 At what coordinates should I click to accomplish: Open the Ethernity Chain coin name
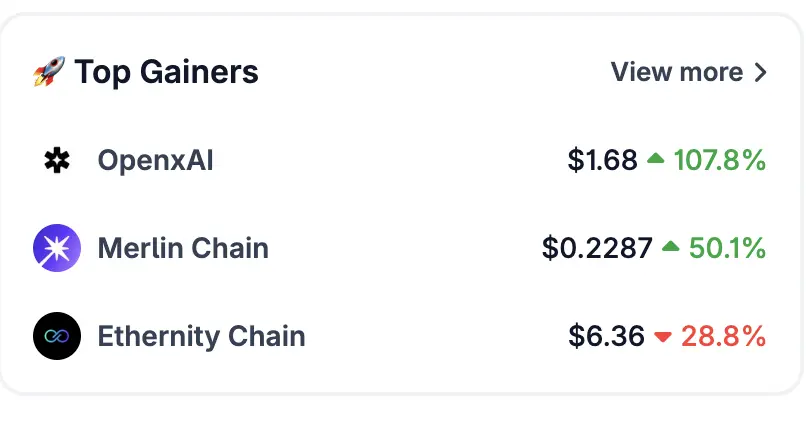(202, 336)
